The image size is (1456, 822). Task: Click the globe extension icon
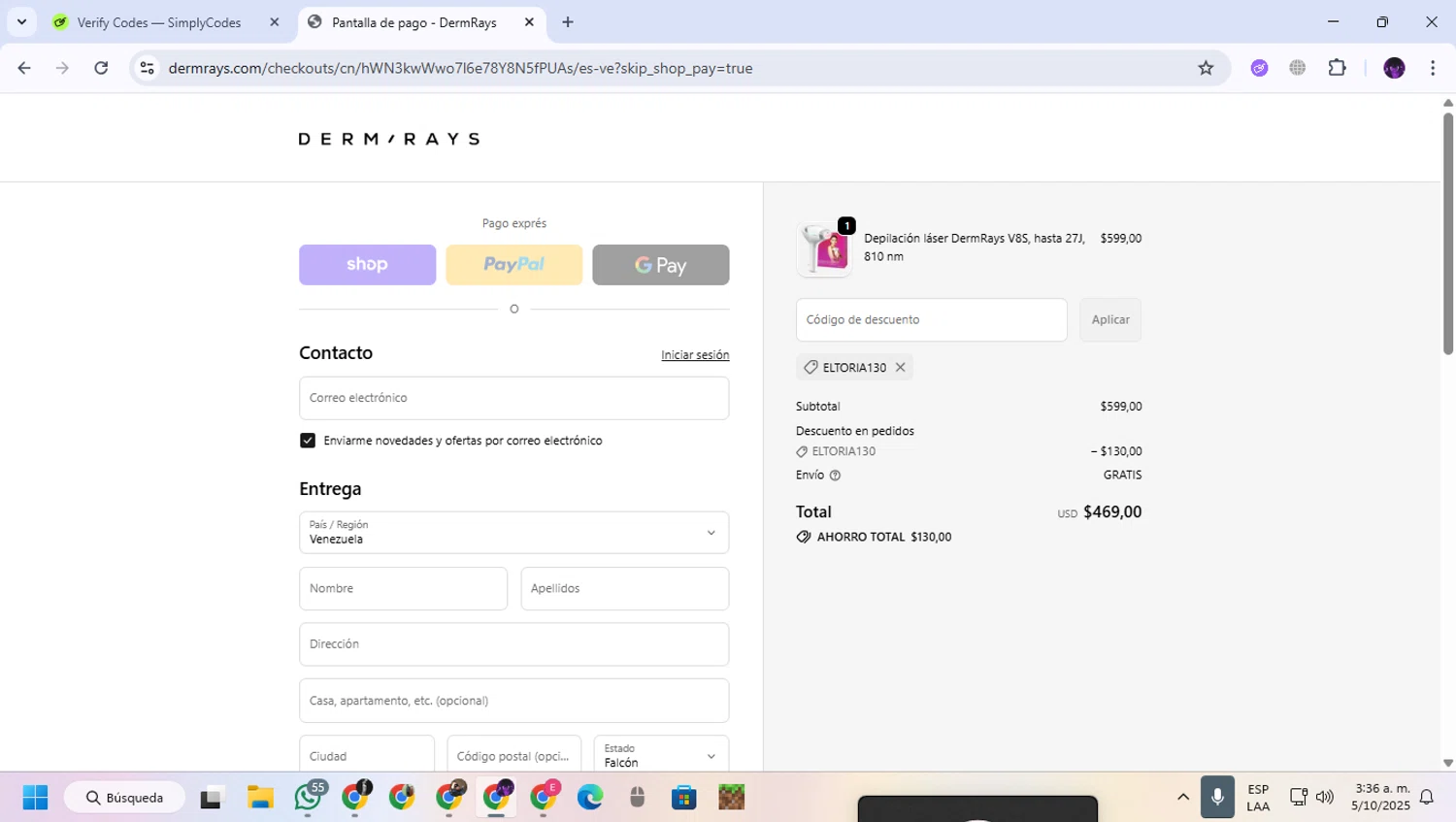(1298, 68)
